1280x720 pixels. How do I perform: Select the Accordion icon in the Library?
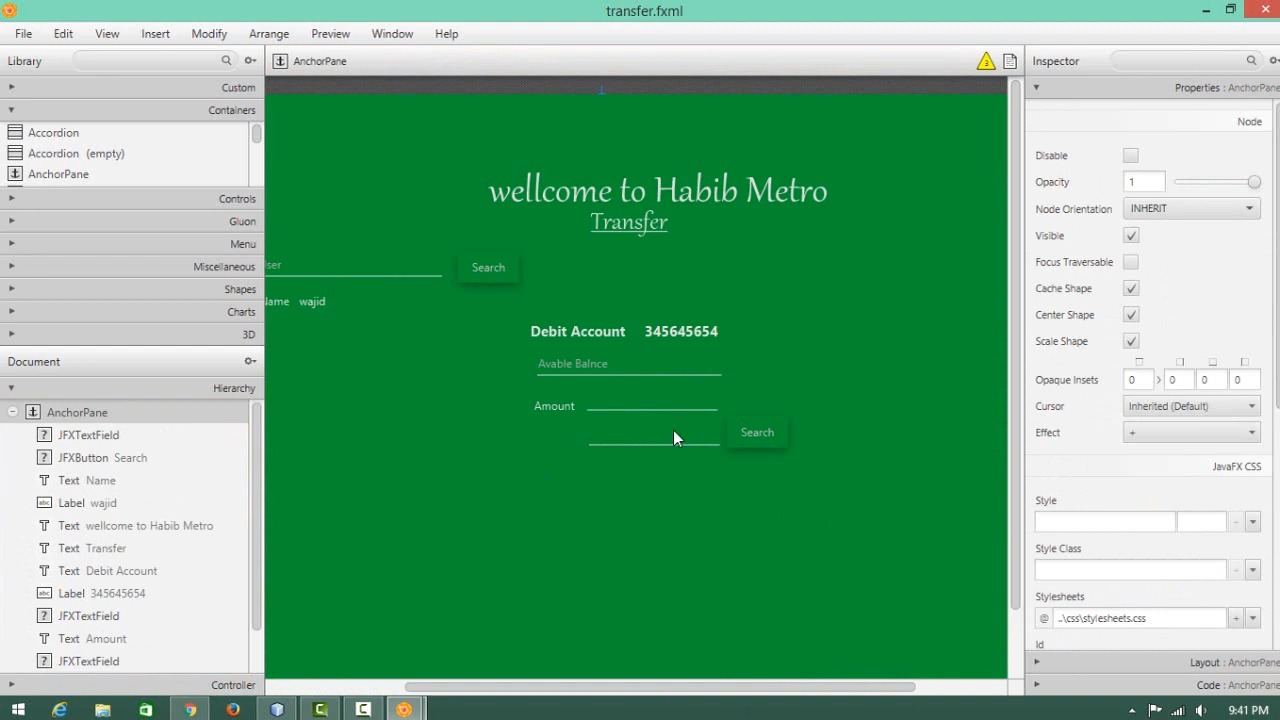[x=15, y=132]
